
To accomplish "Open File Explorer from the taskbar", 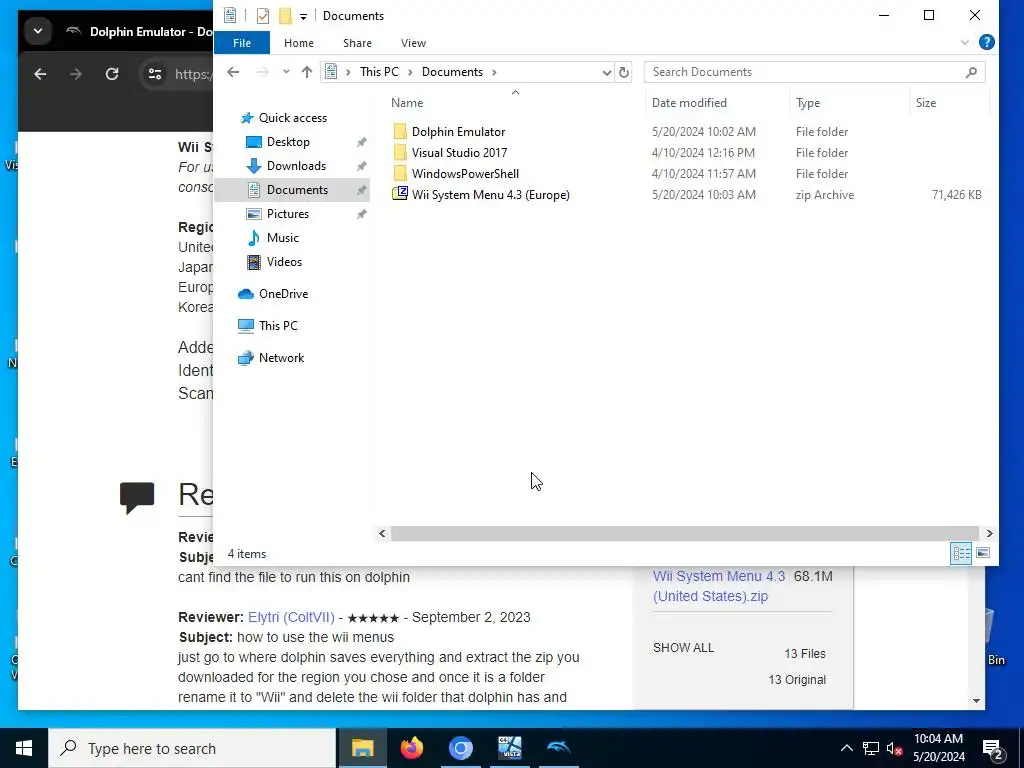I will click(x=362, y=748).
